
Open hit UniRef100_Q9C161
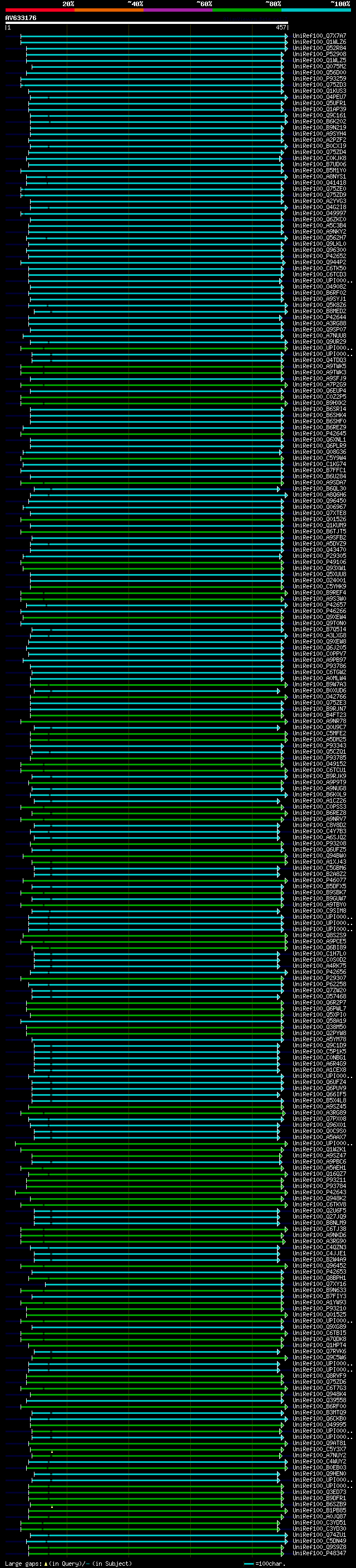319,115
